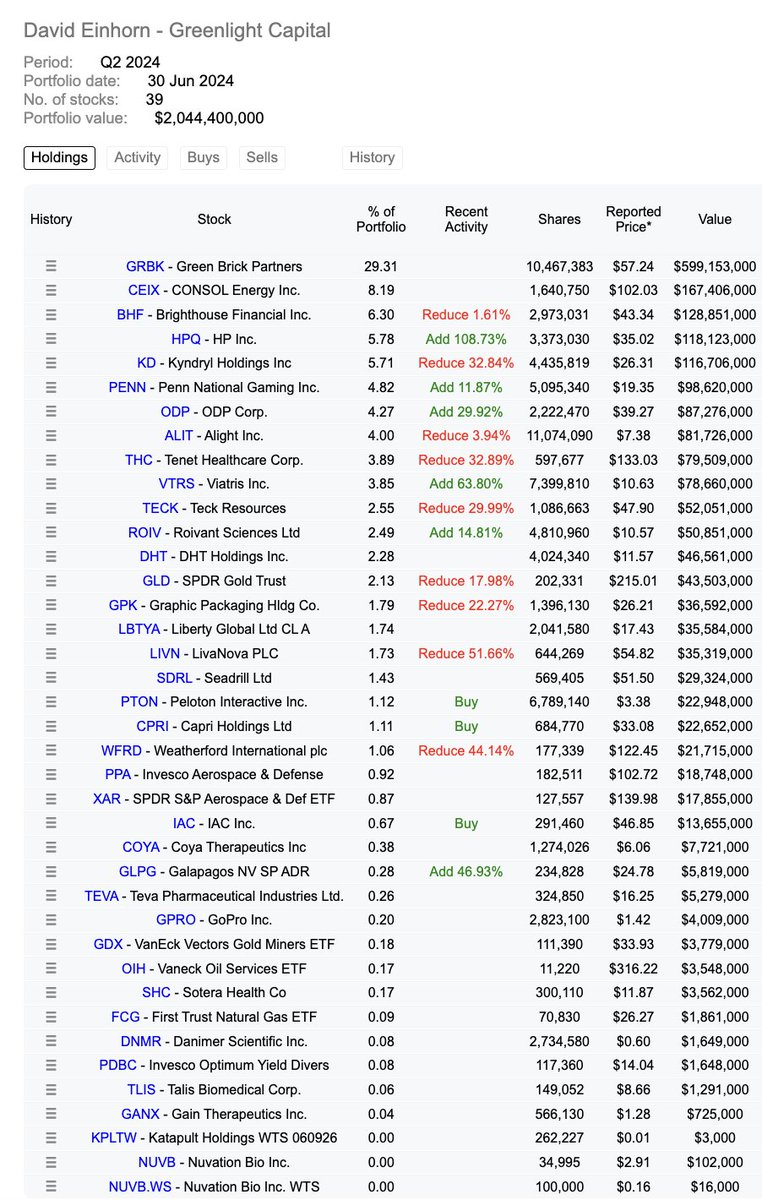Screen dimensions: 762x1200
Task: Open the GRBK ticker link
Action: click(x=144, y=266)
